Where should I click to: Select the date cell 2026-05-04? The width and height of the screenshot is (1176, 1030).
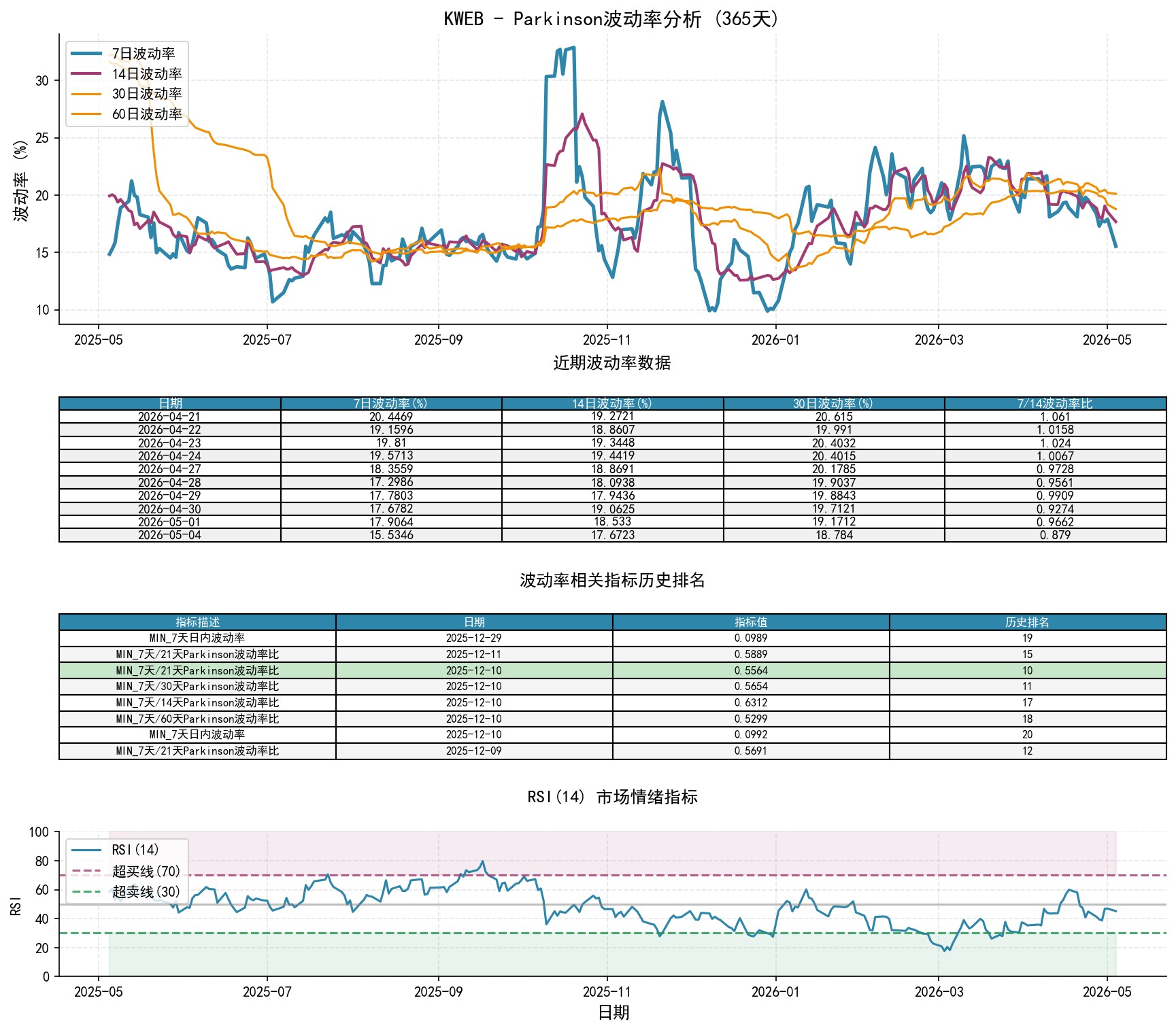[x=169, y=535]
